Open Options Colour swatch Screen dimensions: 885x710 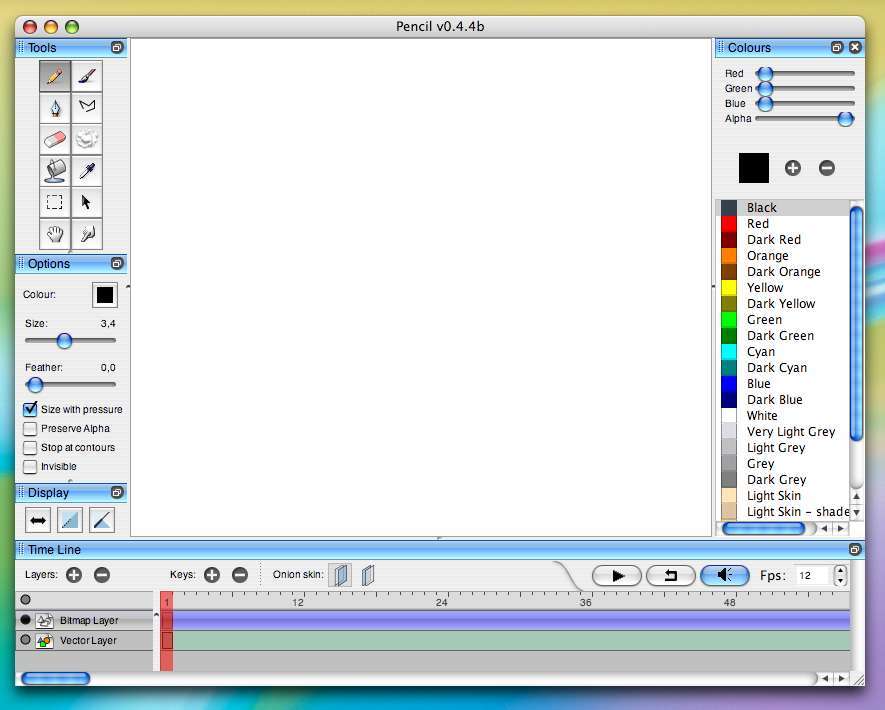(104, 295)
